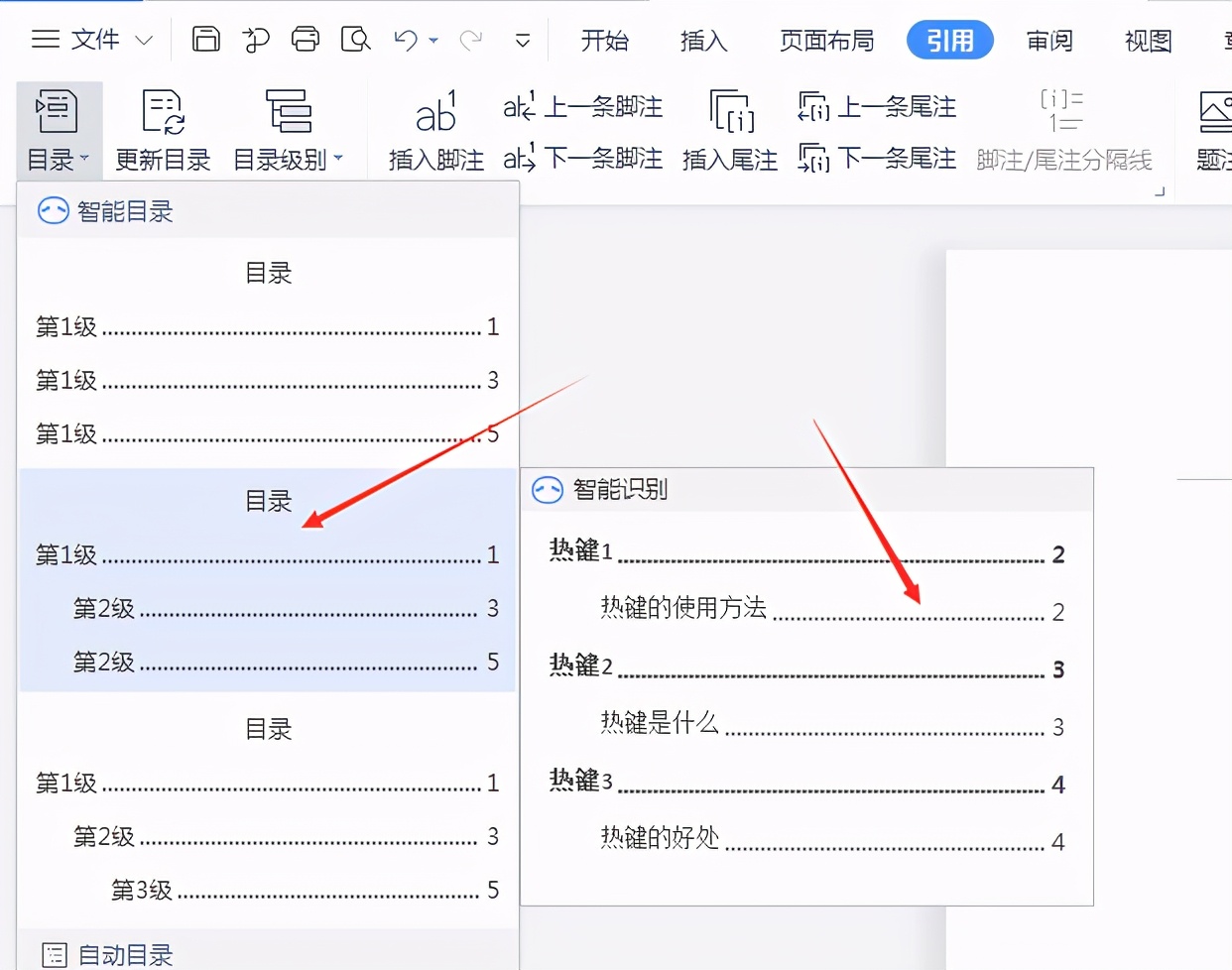Select the highlighted two-level TOC template

click(266, 580)
